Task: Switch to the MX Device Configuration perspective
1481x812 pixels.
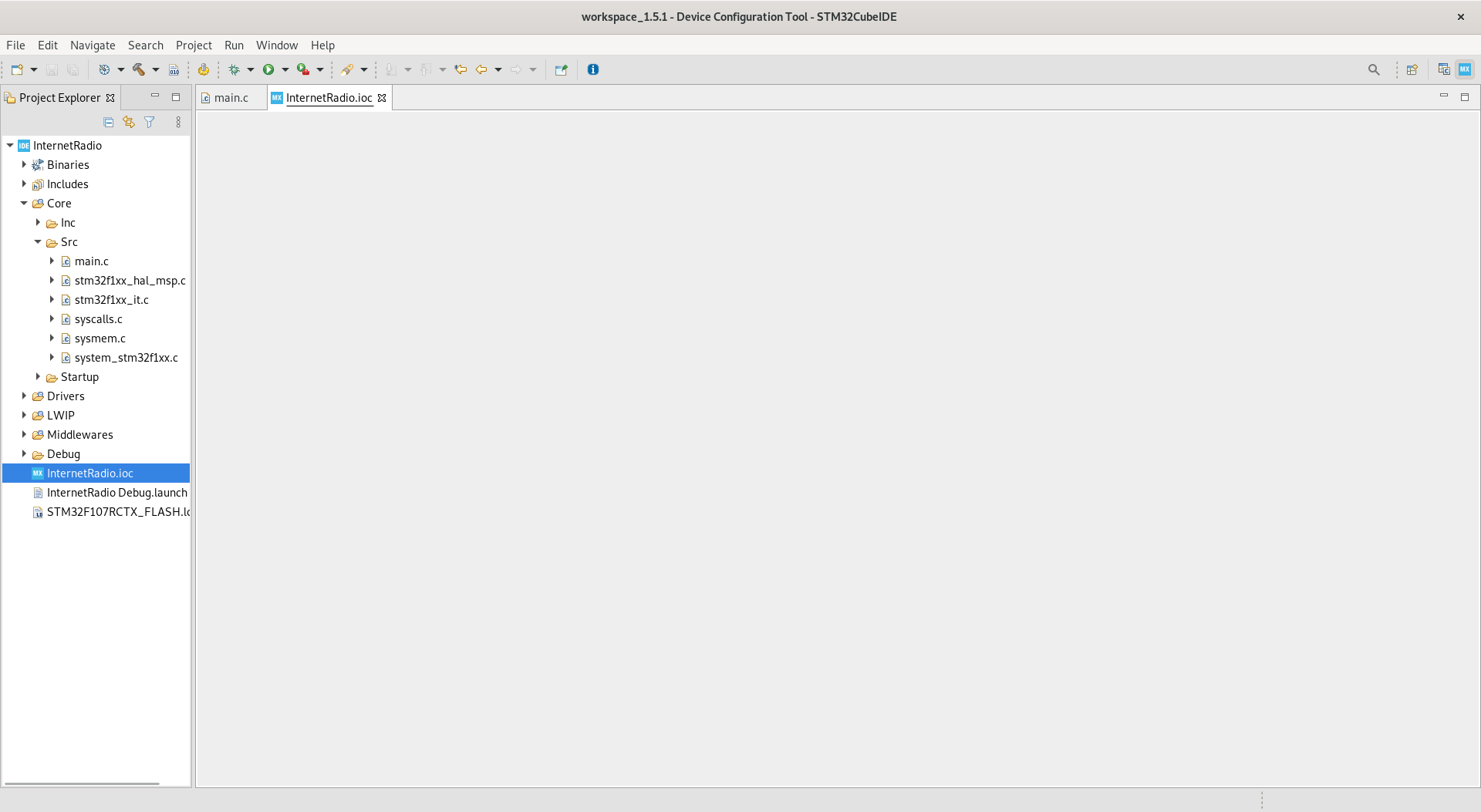Action: 1465,69
